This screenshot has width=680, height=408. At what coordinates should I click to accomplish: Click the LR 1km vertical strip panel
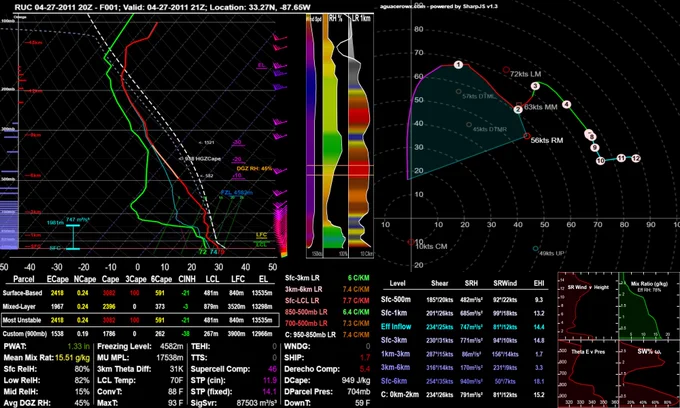tap(361, 136)
